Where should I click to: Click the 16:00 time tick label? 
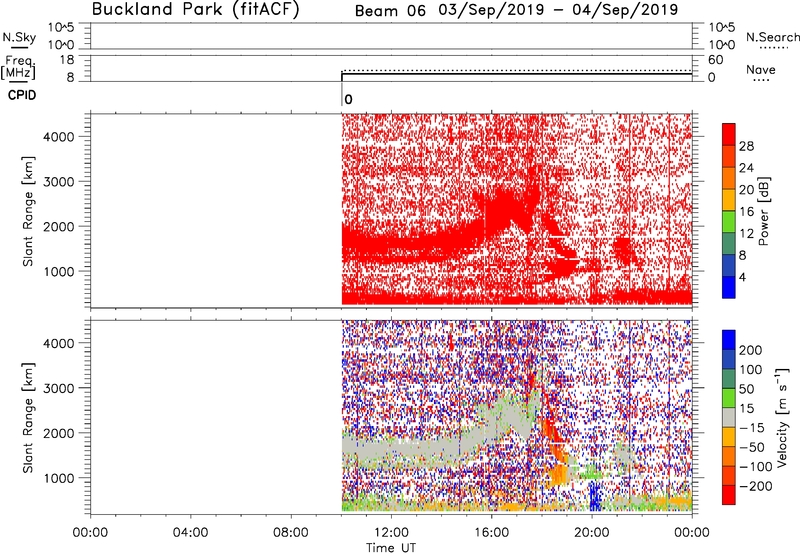[x=491, y=533]
